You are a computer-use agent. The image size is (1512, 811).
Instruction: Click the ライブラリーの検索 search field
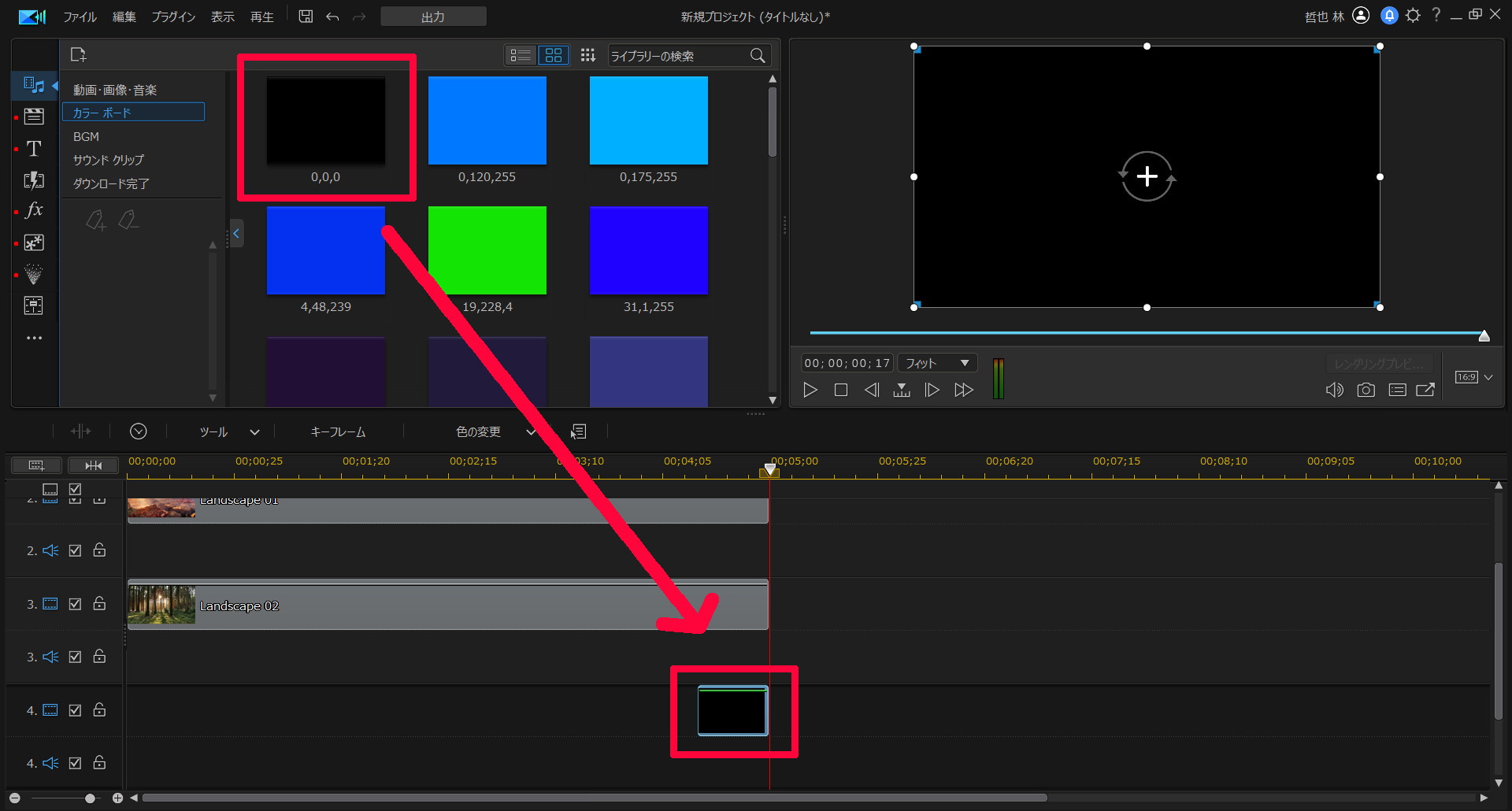click(x=677, y=55)
